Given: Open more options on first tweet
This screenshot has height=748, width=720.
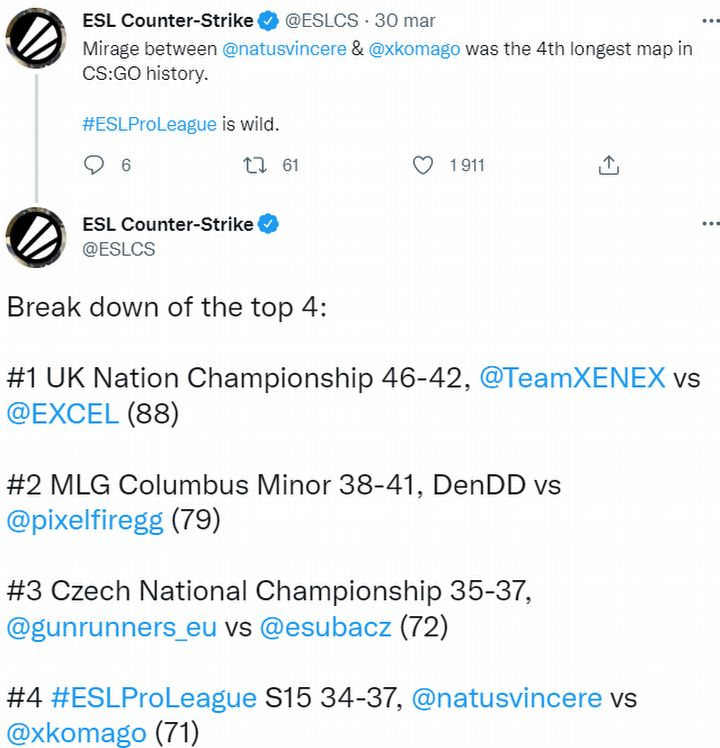Looking at the screenshot, I should (709, 20).
